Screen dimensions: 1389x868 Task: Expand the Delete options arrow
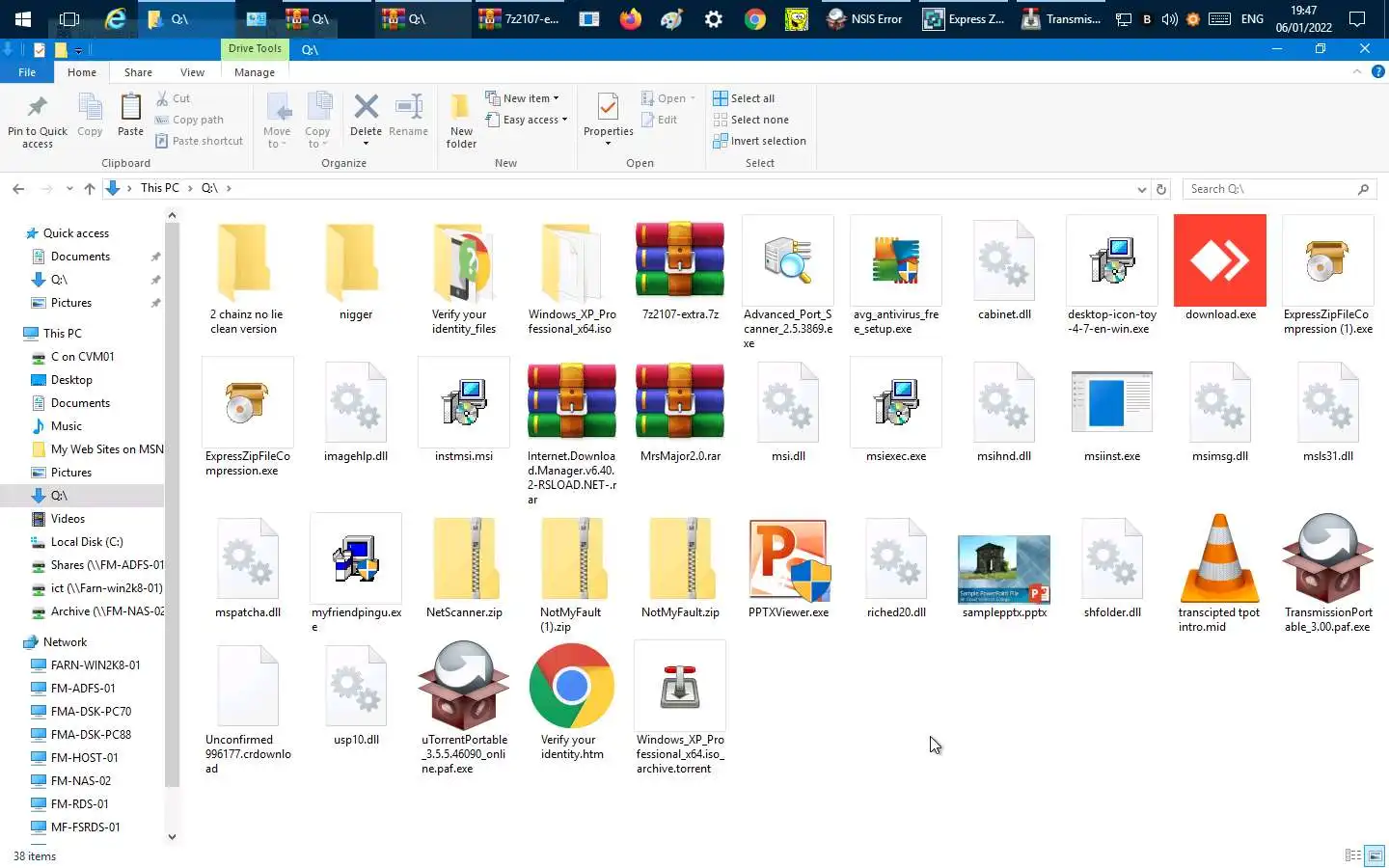click(366, 144)
